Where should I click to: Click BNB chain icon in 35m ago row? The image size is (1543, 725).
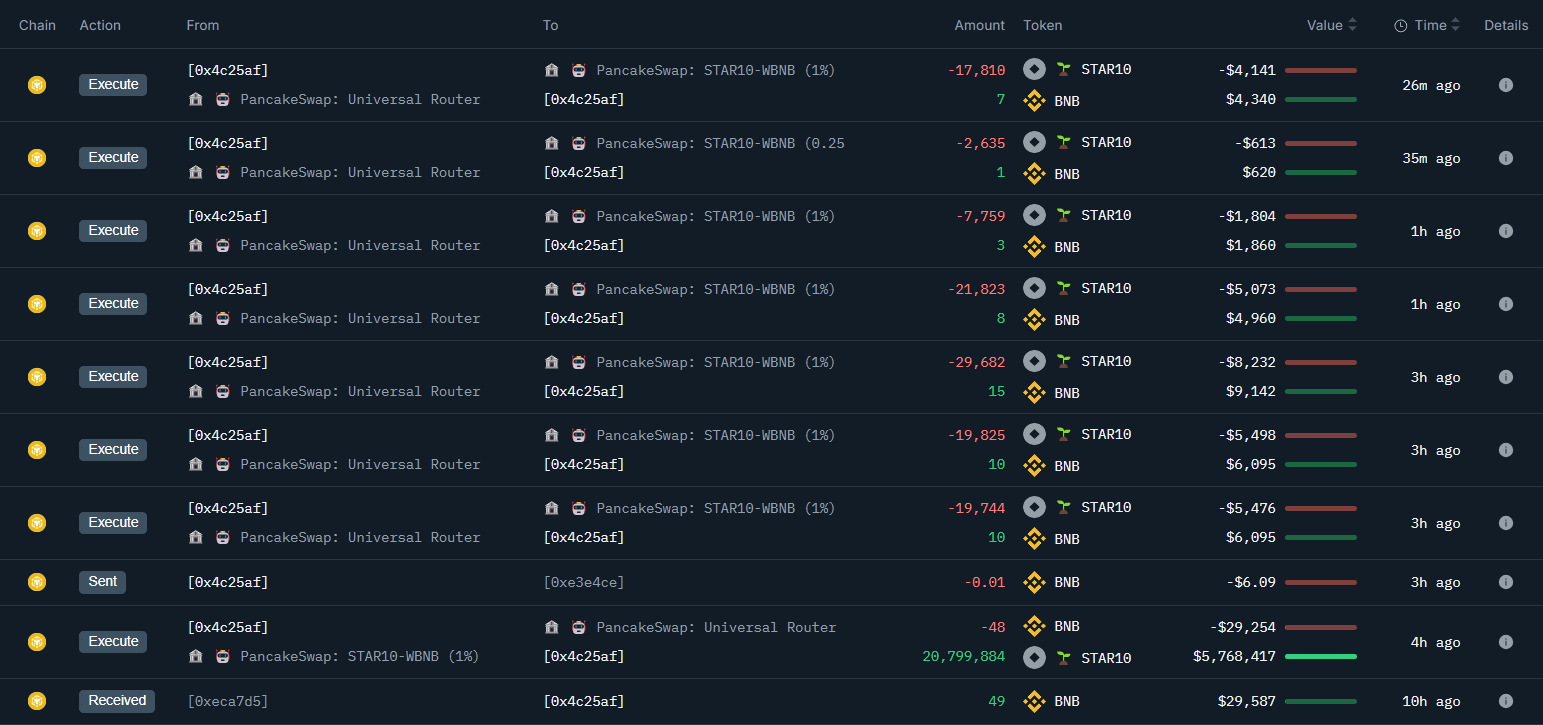37,158
